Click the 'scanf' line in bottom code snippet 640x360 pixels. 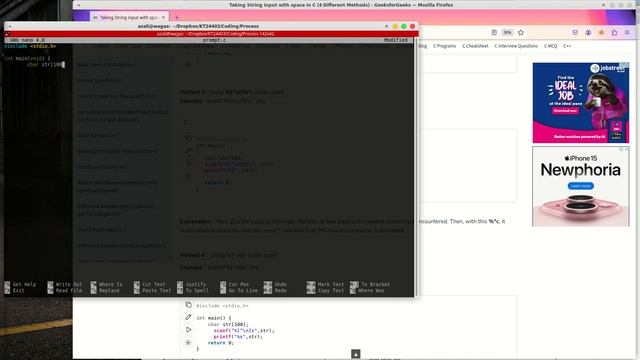[244, 331]
